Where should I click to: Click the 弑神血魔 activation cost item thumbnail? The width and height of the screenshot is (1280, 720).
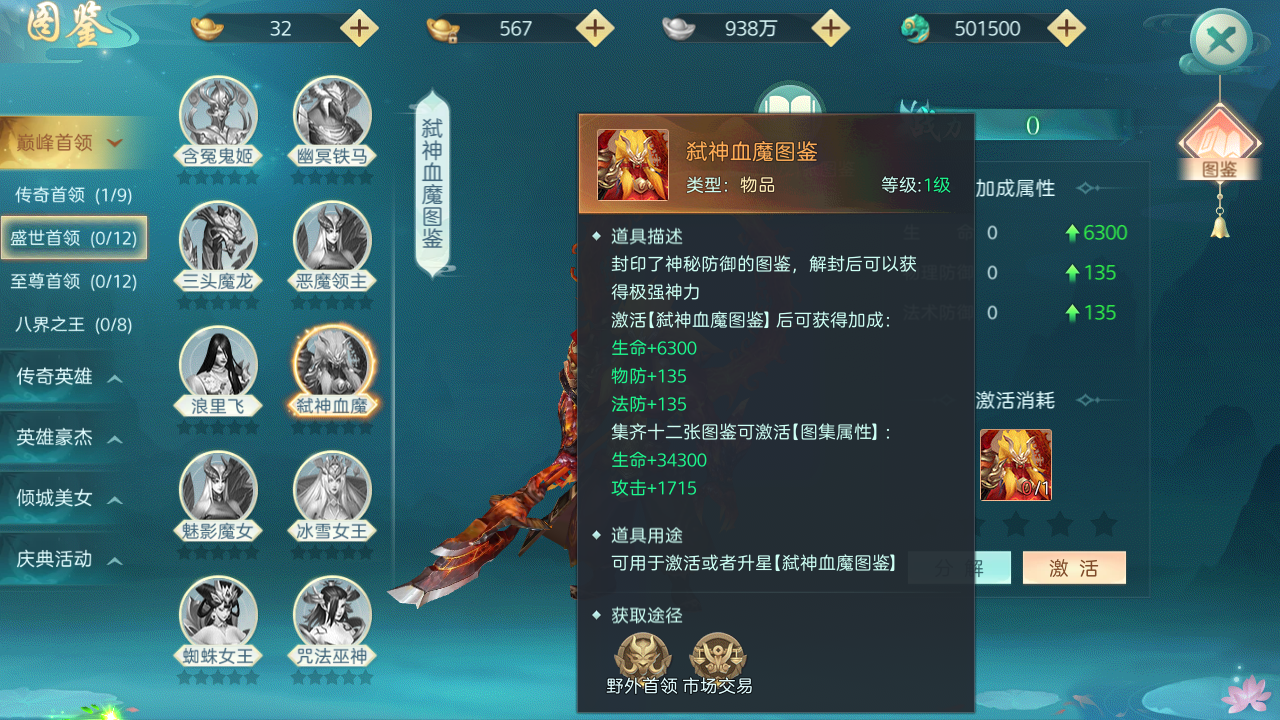[x=1016, y=465]
